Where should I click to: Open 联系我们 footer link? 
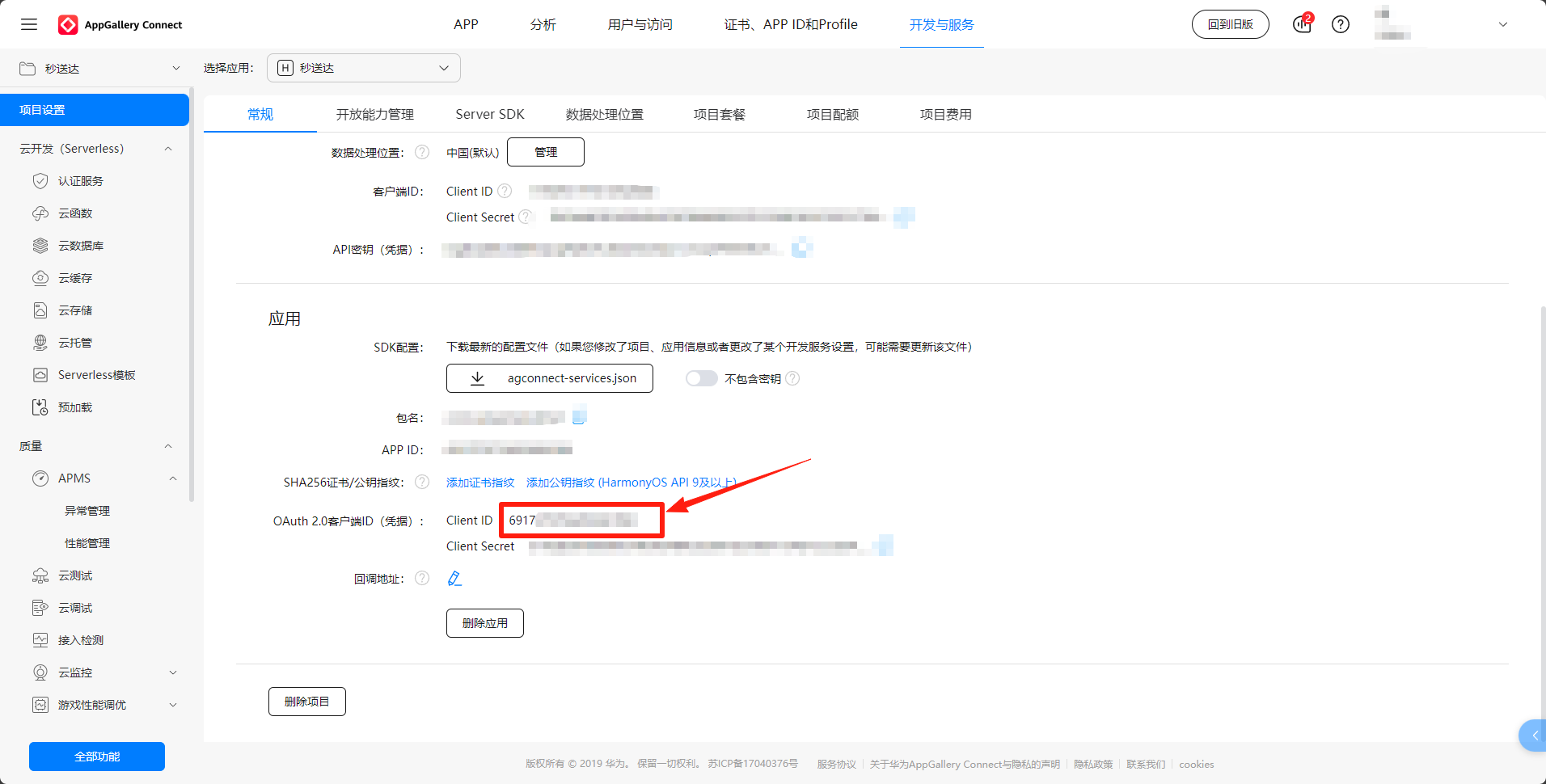1146,764
